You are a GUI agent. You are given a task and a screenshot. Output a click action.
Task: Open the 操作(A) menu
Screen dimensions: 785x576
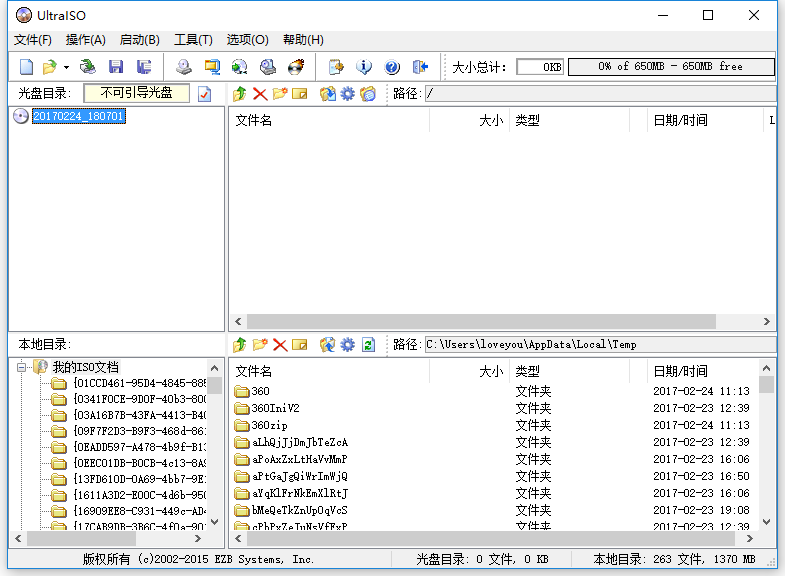[86, 40]
